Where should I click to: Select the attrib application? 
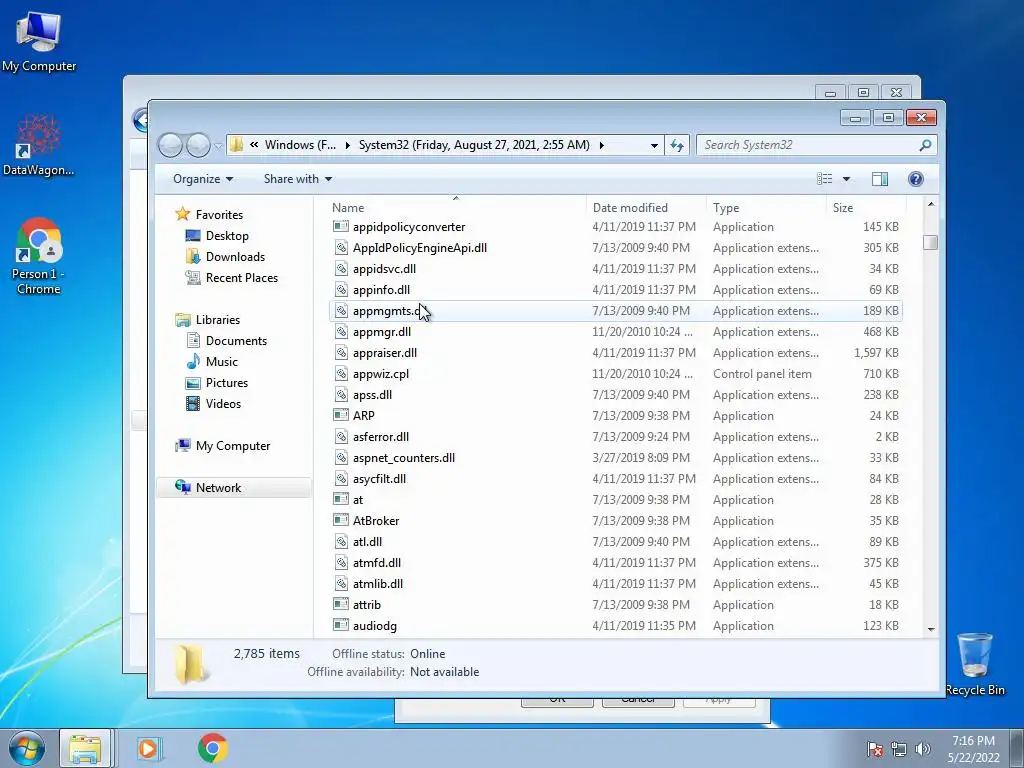coord(615,605)
